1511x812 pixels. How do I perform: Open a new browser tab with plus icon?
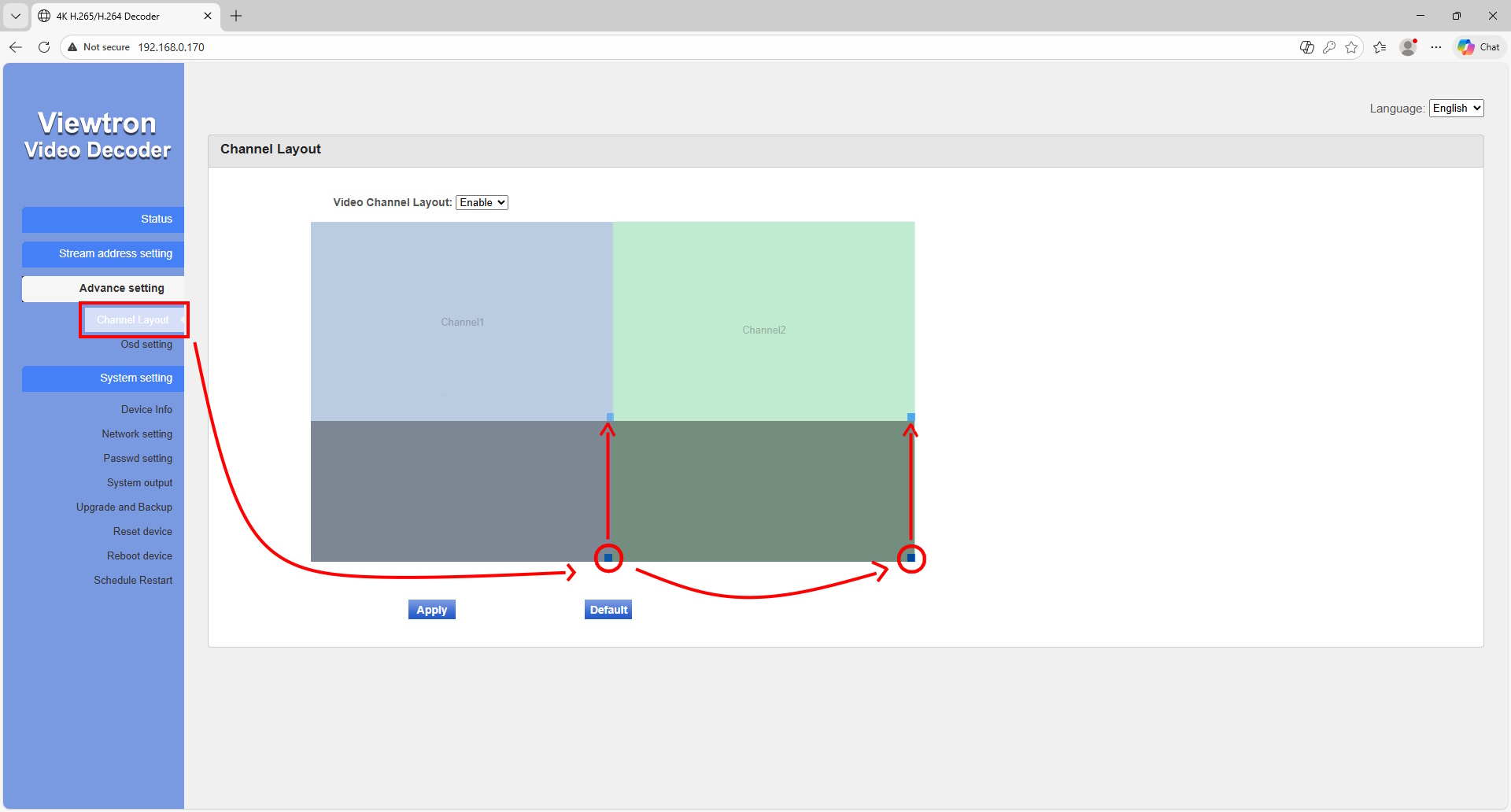pos(236,16)
